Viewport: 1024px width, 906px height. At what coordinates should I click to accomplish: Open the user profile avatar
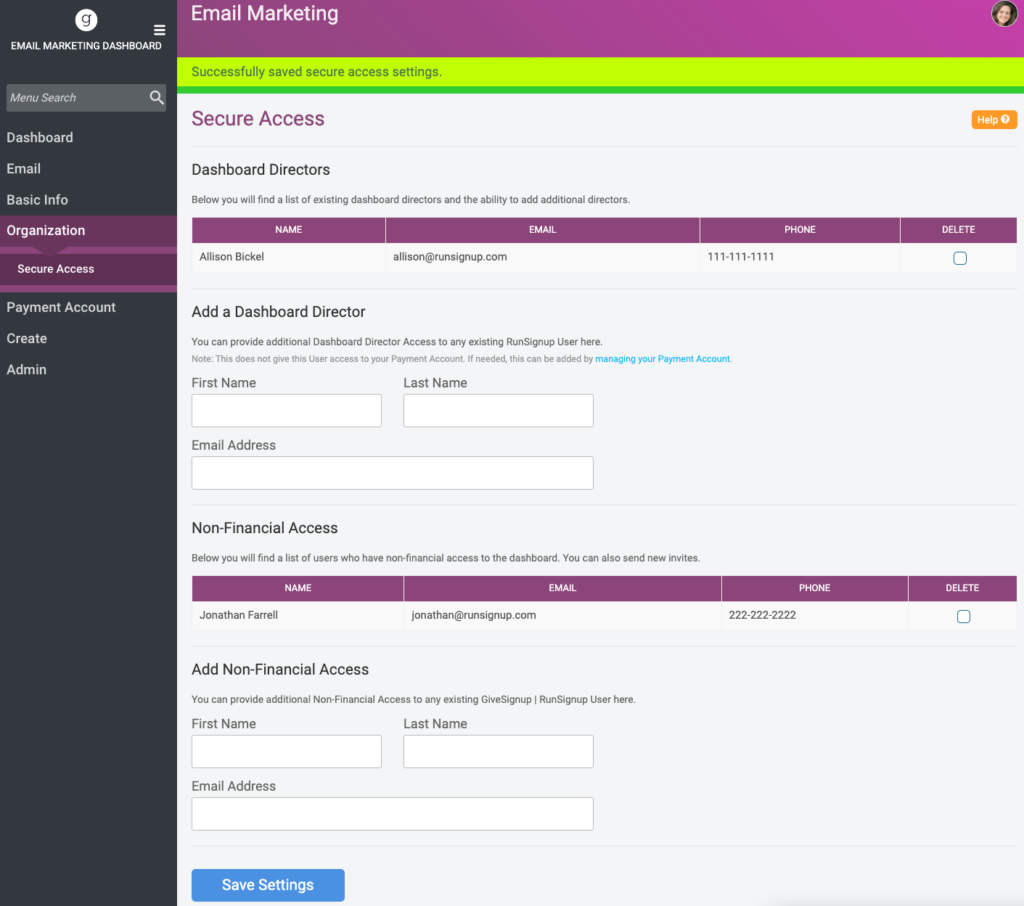click(x=1004, y=13)
